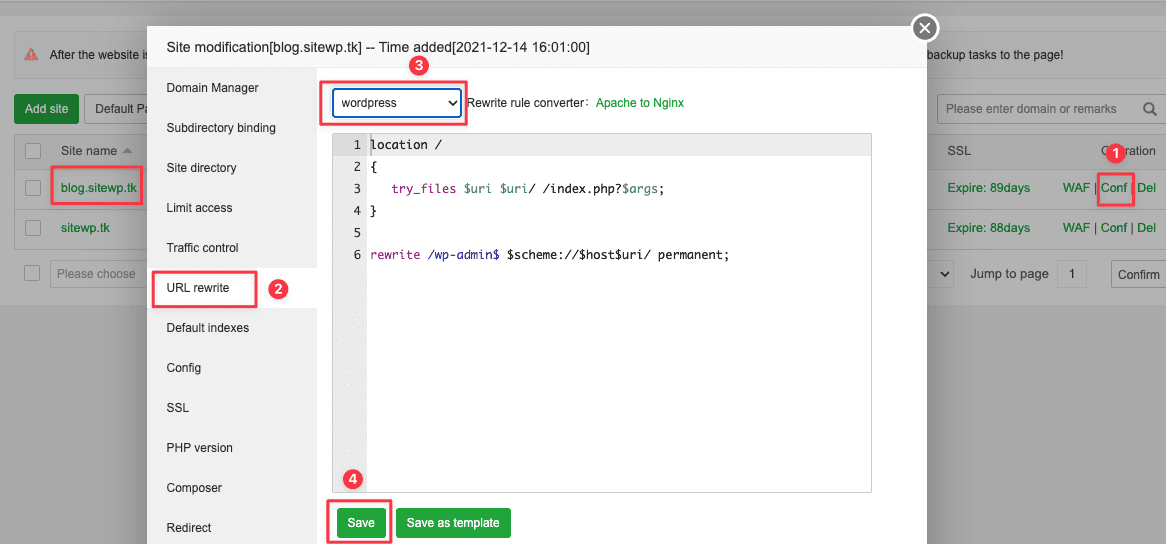Go to Traffic control tab

pyautogui.click(x=202, y=247)
